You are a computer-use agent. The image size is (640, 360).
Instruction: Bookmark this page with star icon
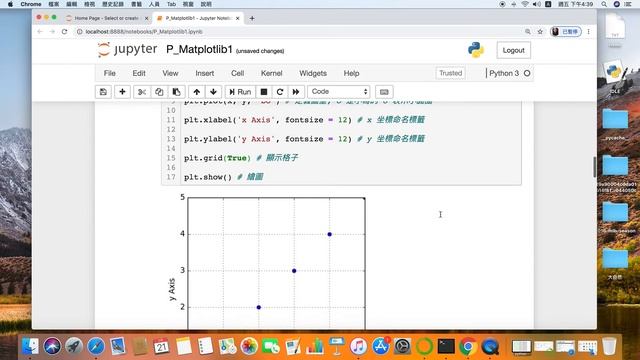point(540,31)
